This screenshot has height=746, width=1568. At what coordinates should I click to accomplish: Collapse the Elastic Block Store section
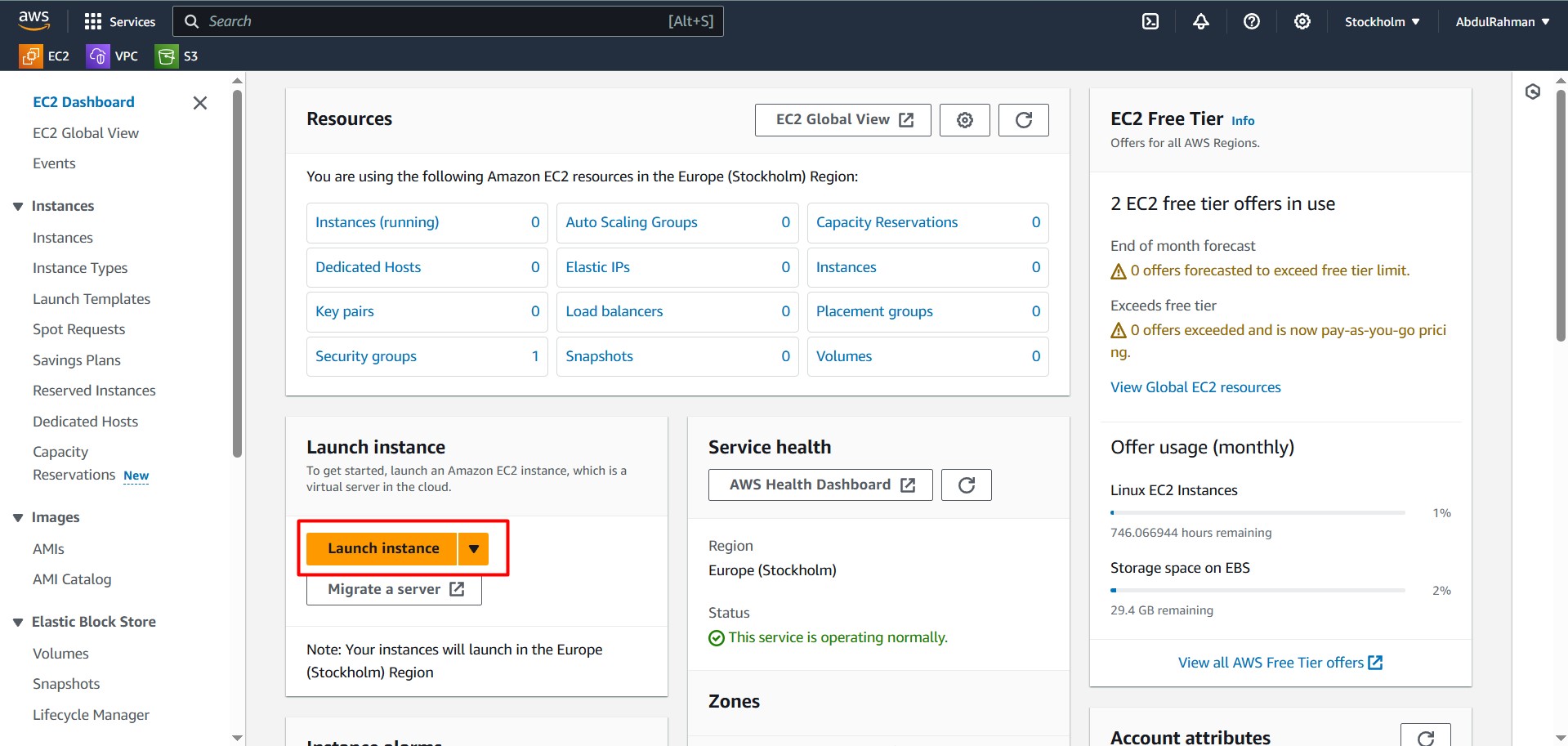[18, 623]
